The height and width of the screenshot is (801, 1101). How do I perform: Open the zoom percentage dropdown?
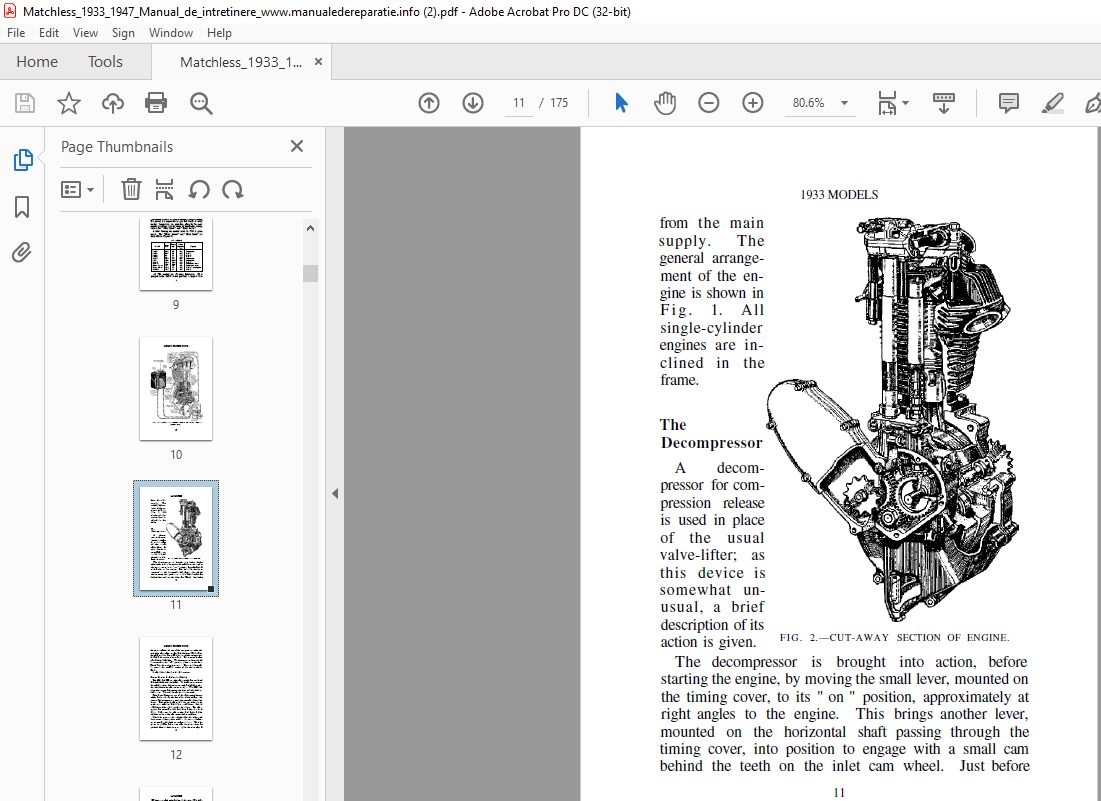[x=845, y=103]
